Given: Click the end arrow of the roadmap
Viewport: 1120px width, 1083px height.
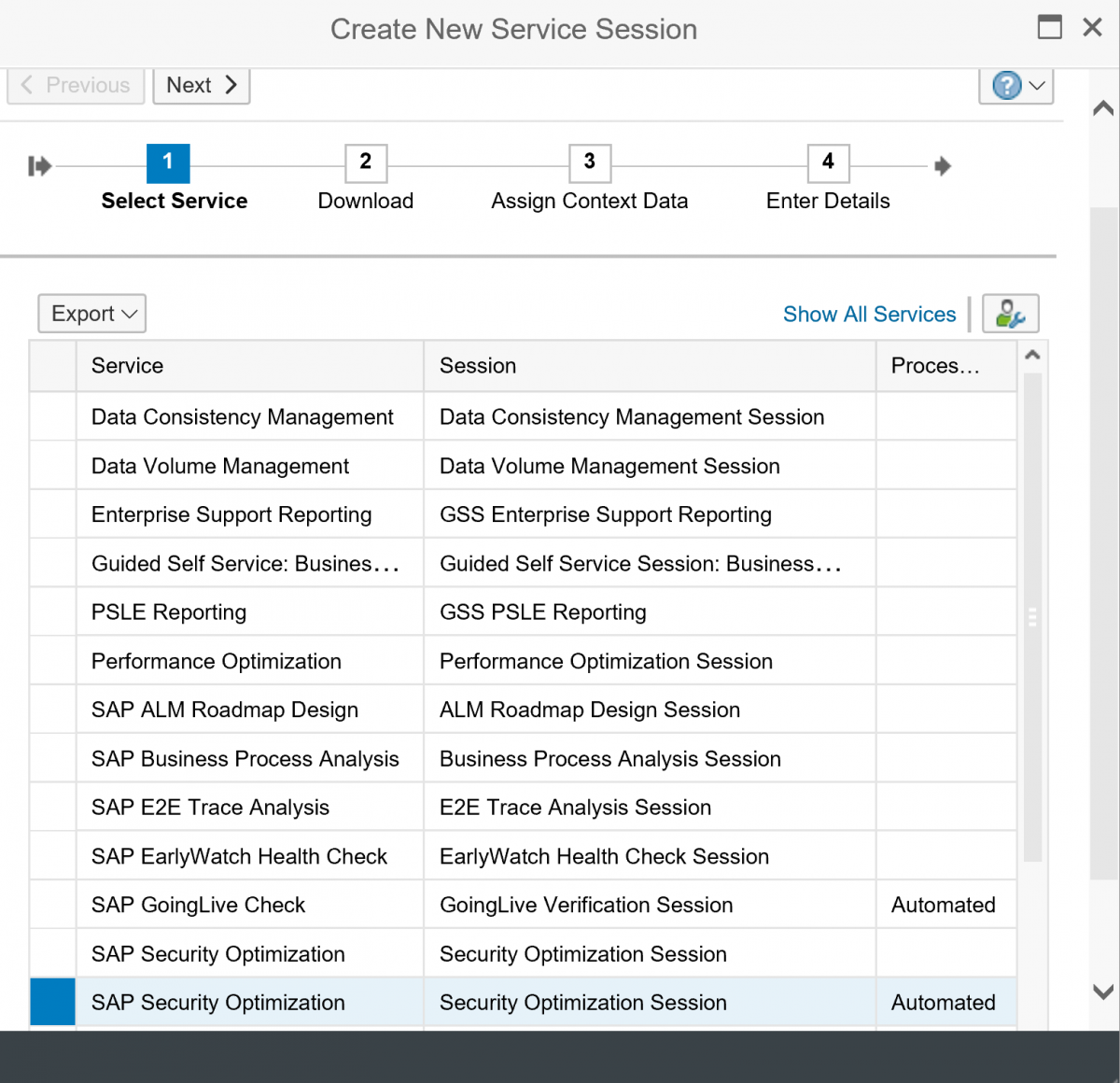Looking at the screenshot, I should click(x=943, y=165).
